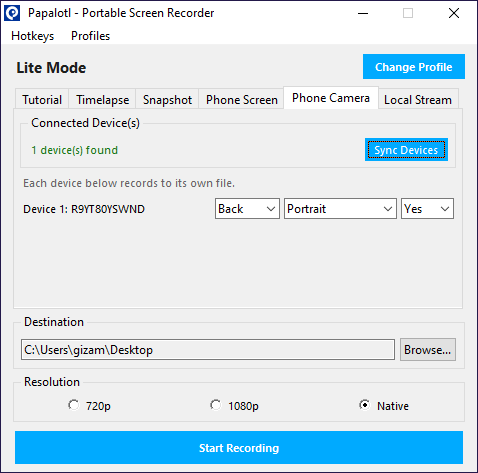Expand the Yes dropdown for Device 1
This screenshot has width=478, height=473.
[x=427, y=209]
